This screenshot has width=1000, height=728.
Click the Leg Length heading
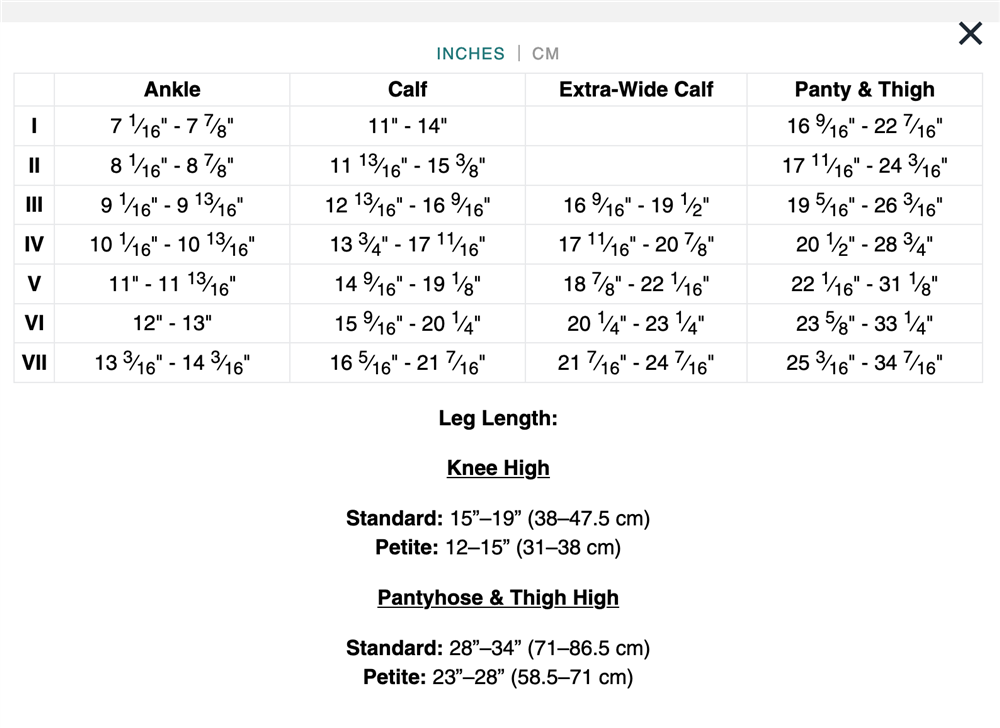pos(498,418)
